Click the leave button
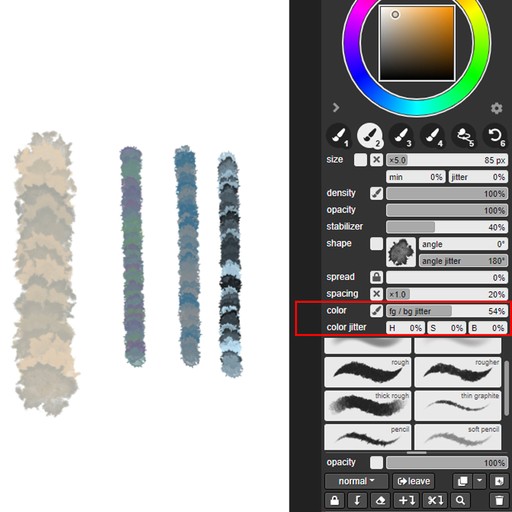 tap(413, 481)
